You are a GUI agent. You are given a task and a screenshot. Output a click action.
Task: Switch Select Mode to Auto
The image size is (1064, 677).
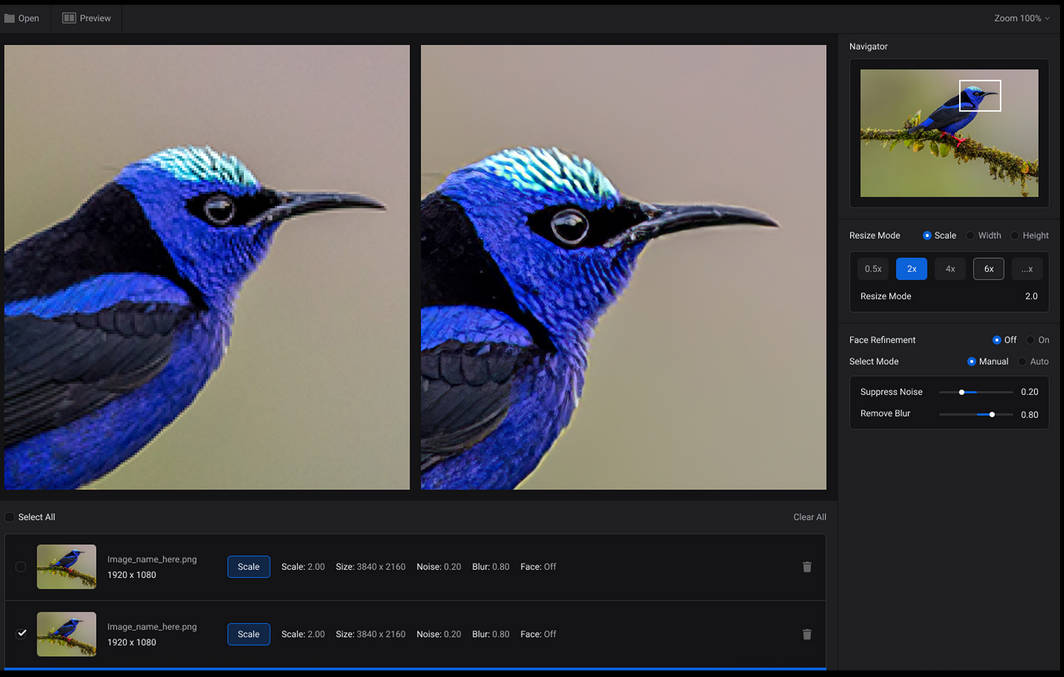point(1022,362)
